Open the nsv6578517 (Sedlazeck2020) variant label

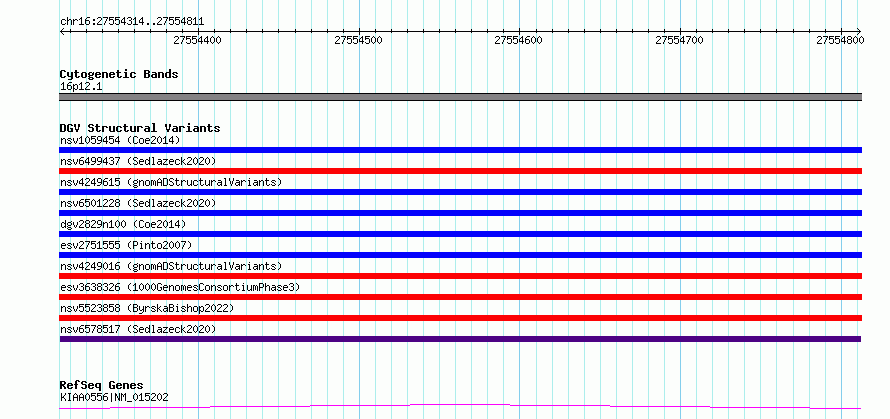point(138,329)
